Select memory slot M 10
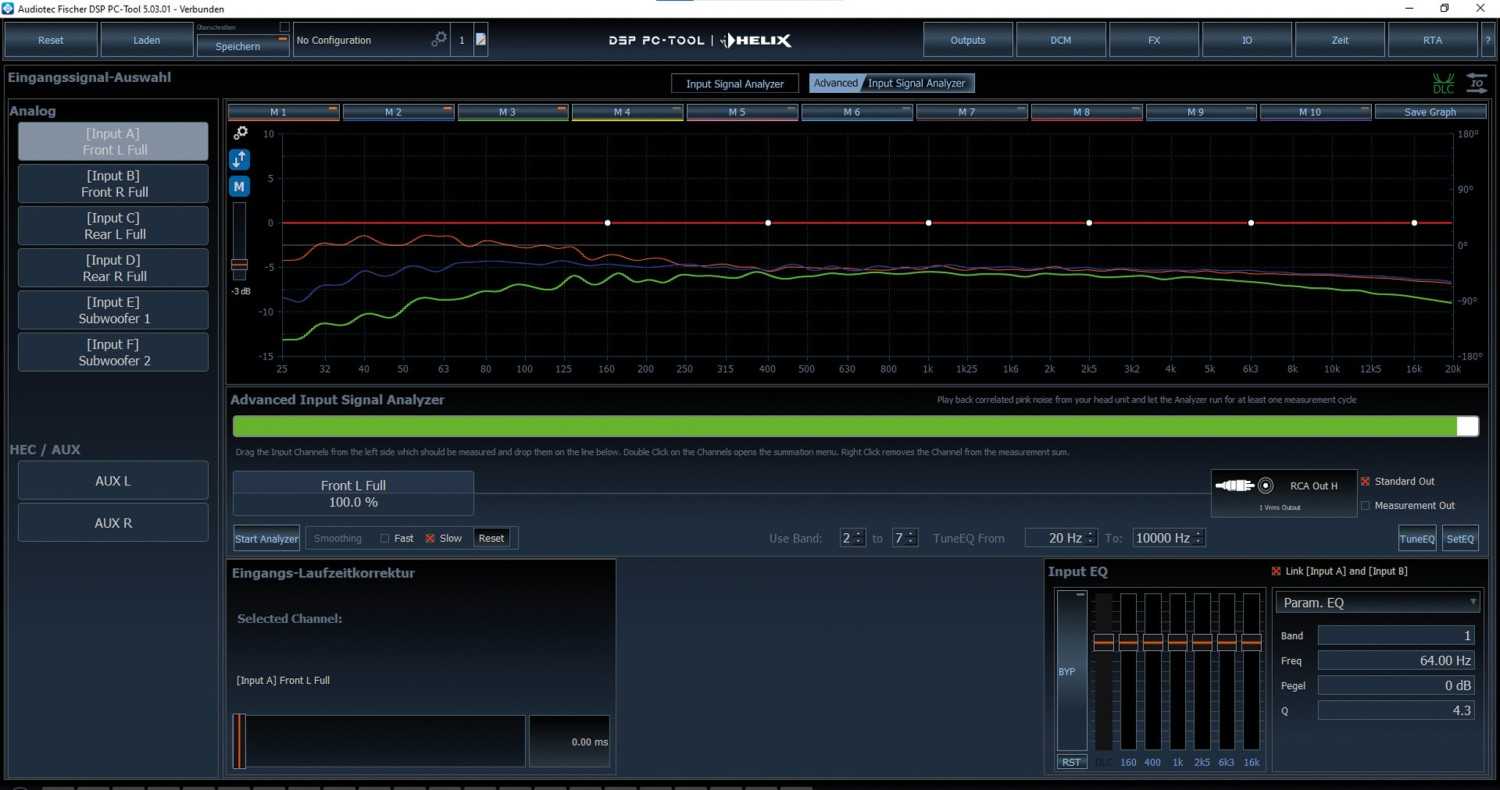Viewport: 1500px width, 790px height. [1316, 112]
